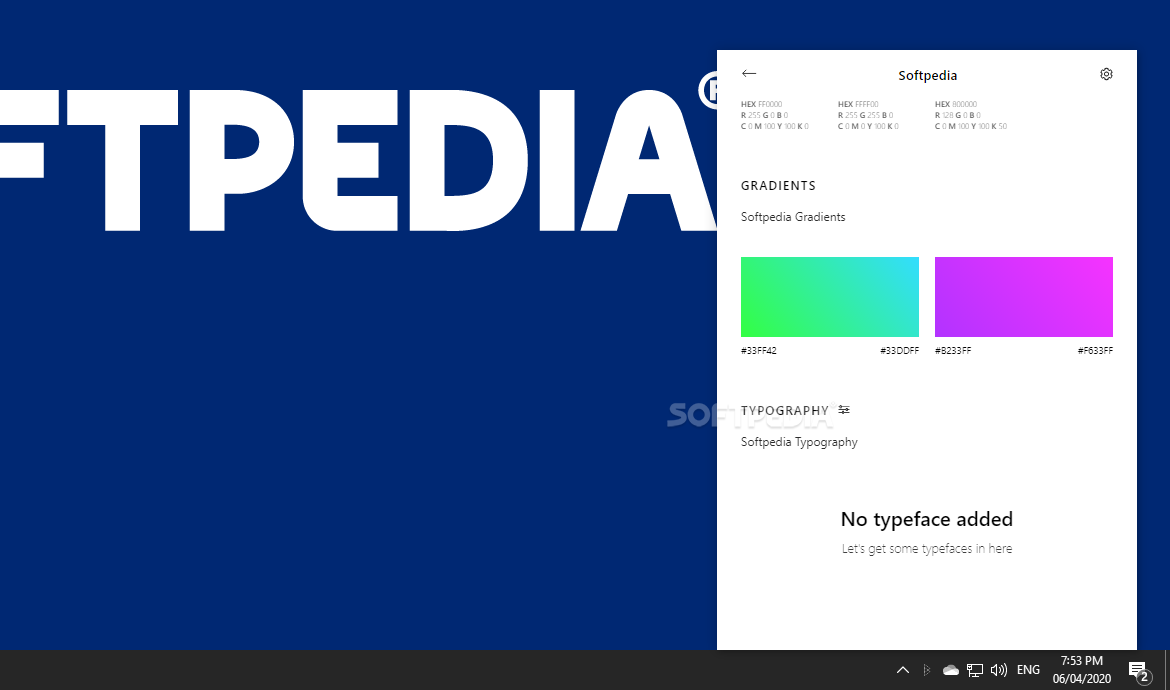Go back with the left arrow icon

749,73
